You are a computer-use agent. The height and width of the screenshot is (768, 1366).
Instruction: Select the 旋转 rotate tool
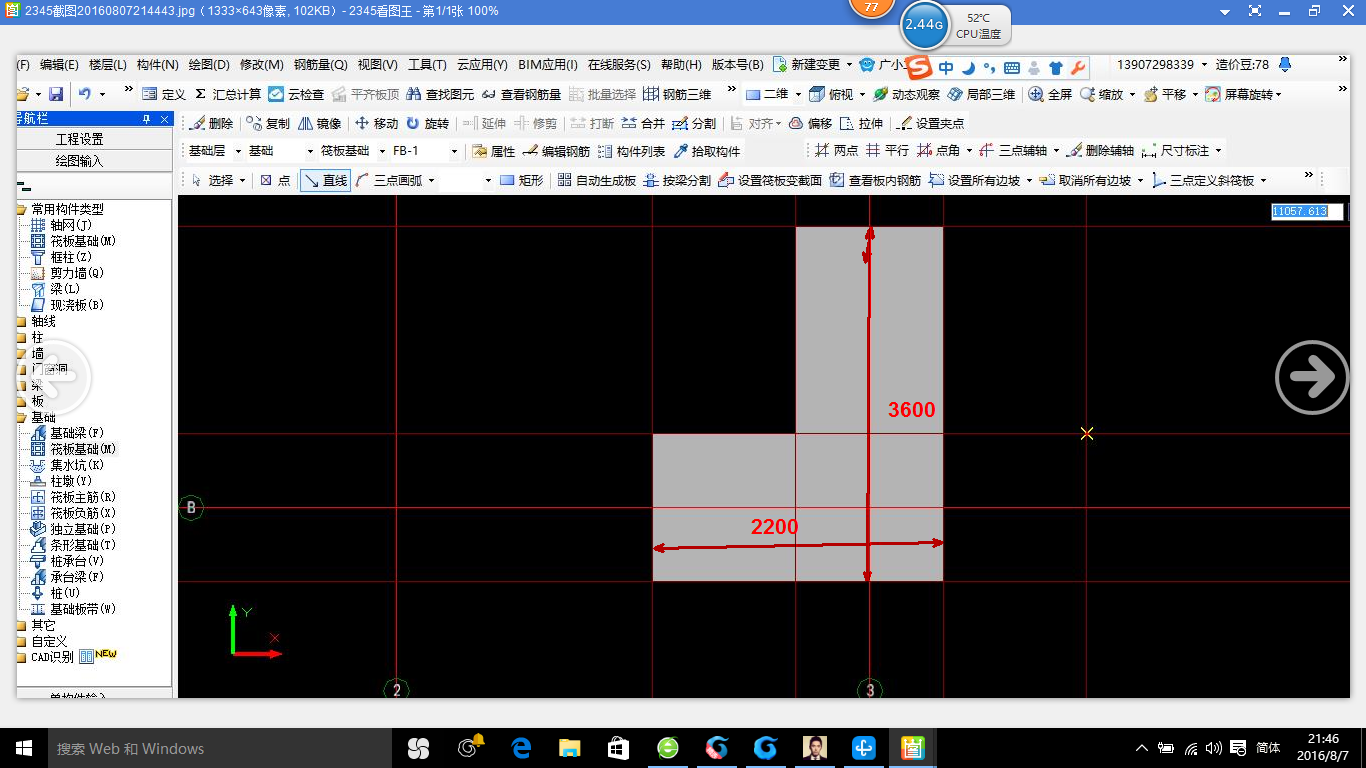pos(427,123)
